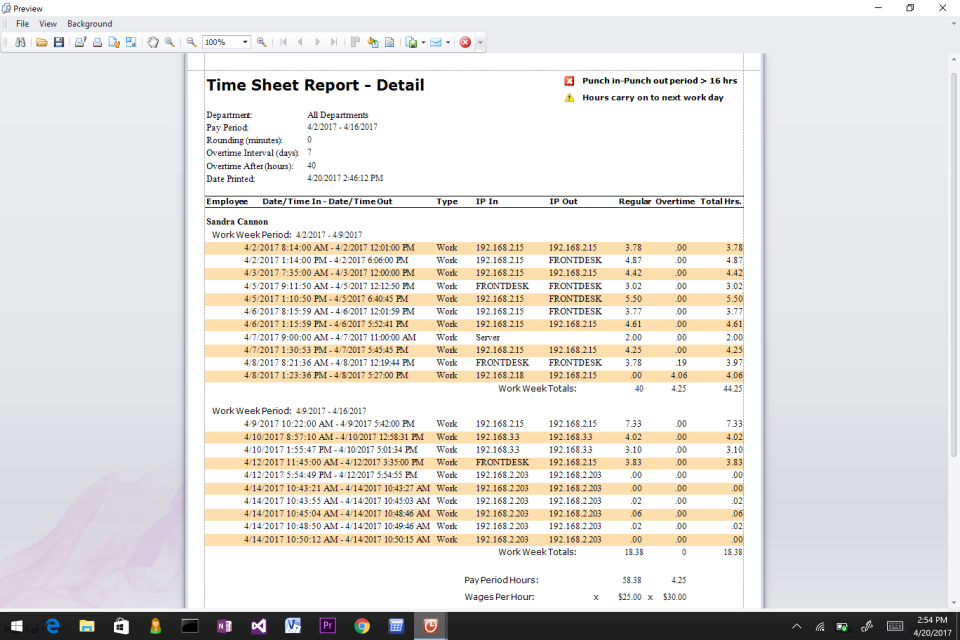Go to the previous page

(x=300, y=42)
